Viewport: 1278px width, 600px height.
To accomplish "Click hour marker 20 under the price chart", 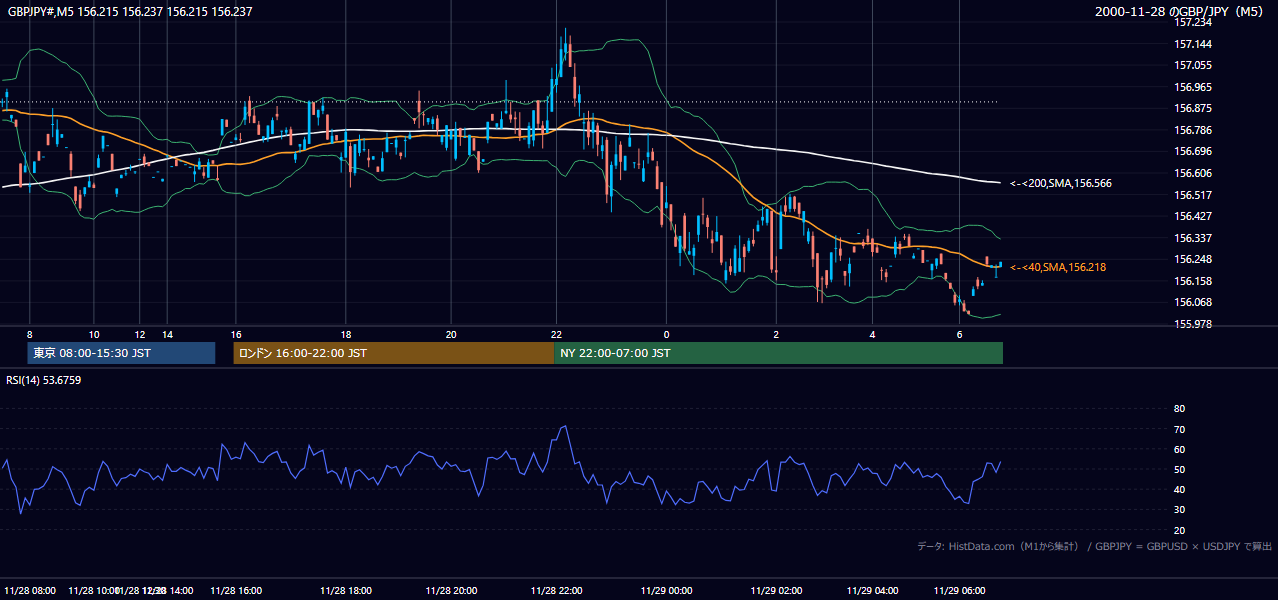I will [x=451, y=335].
